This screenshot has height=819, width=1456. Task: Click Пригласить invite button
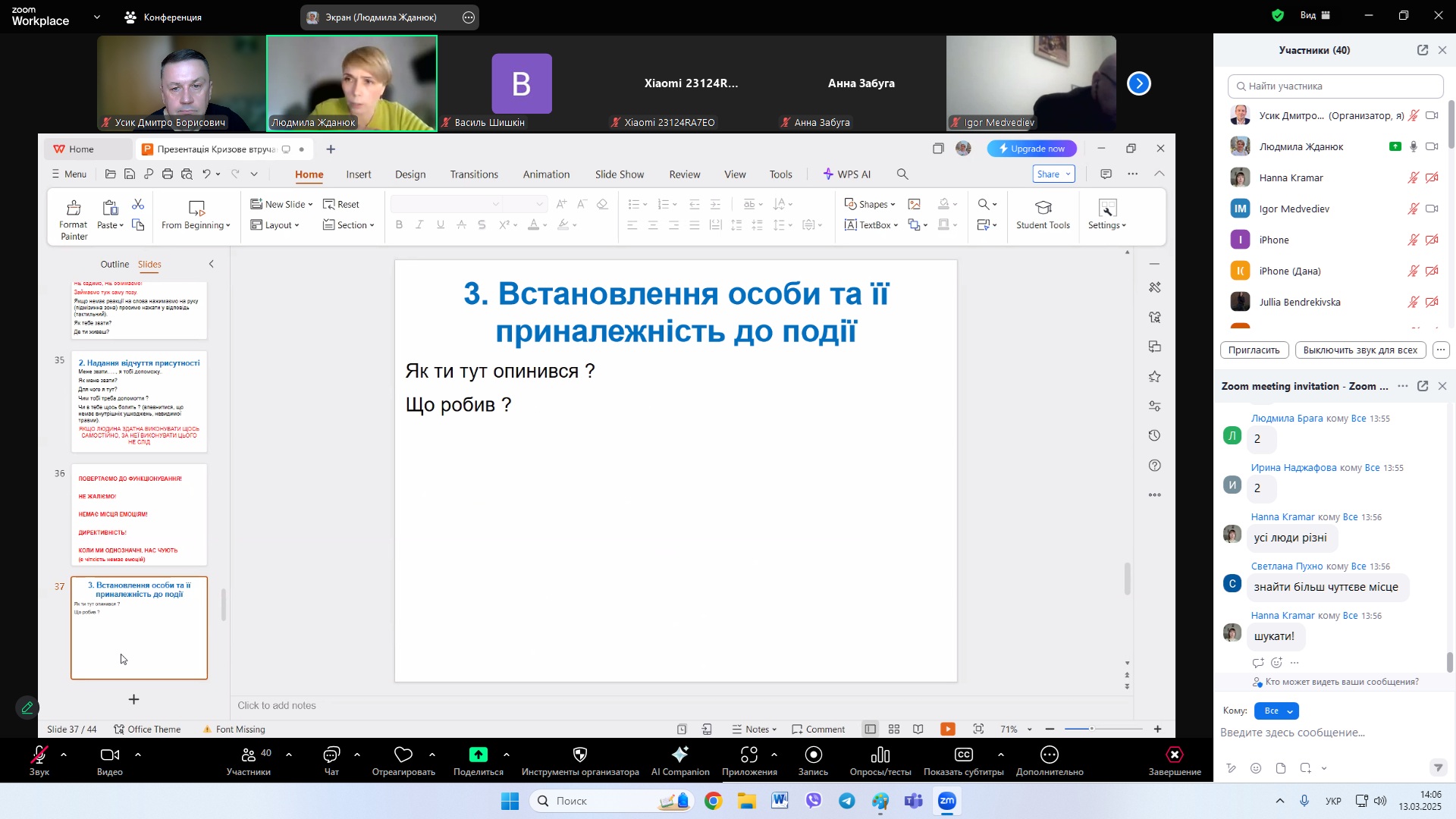coord(1254,350)
